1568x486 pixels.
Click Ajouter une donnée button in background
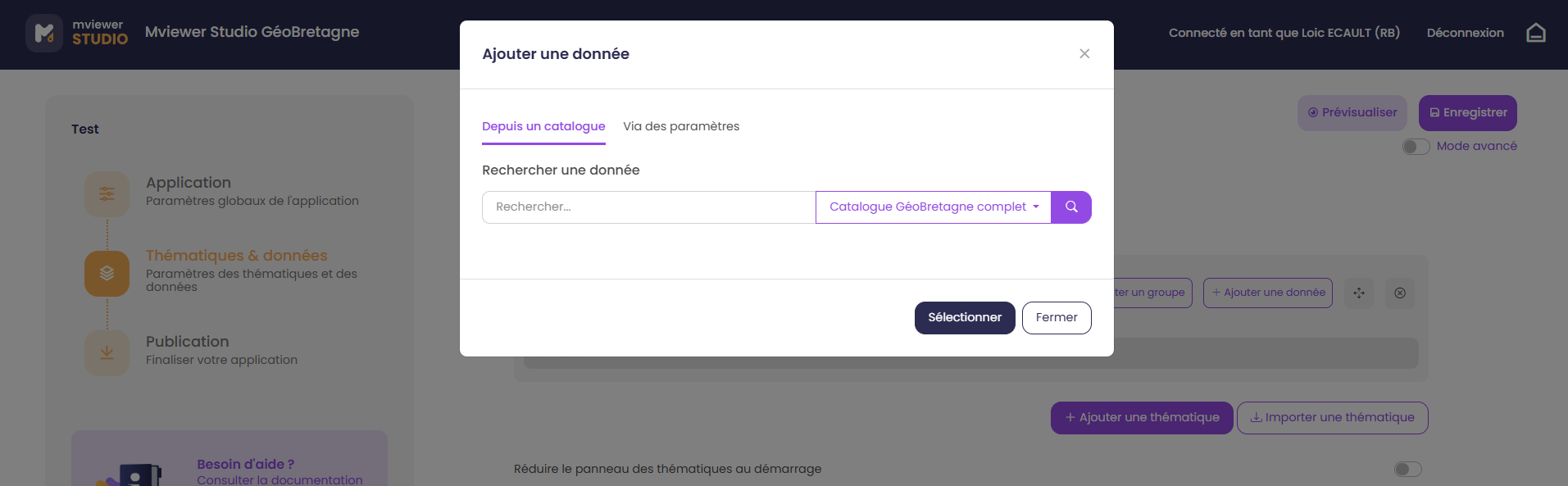[x=1268, y=293]
